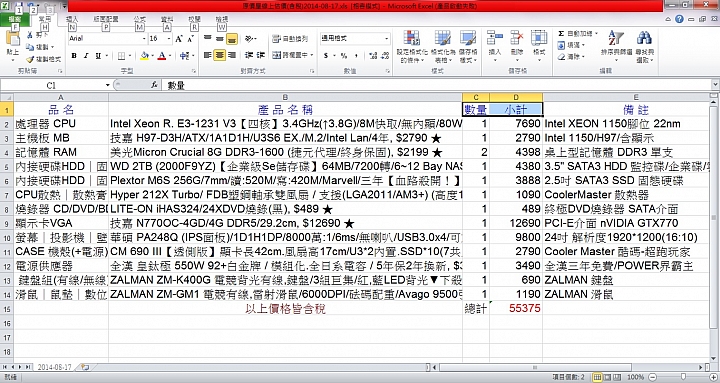Click the insert function fx icon

click(155, 85)
